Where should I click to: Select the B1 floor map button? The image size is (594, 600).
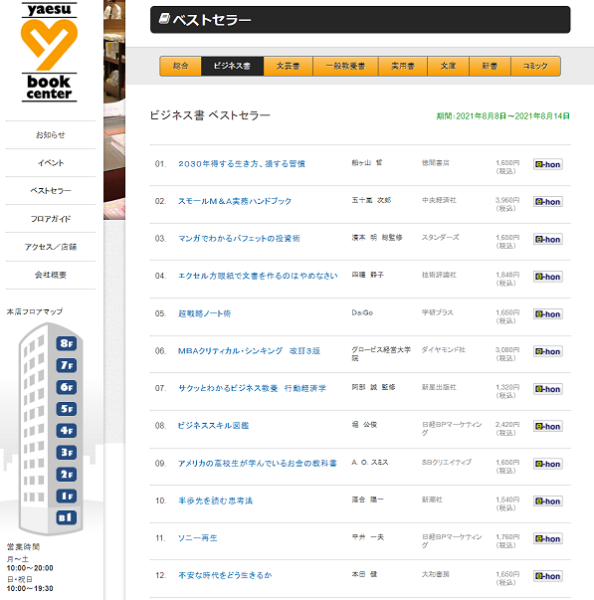(66, 518)
